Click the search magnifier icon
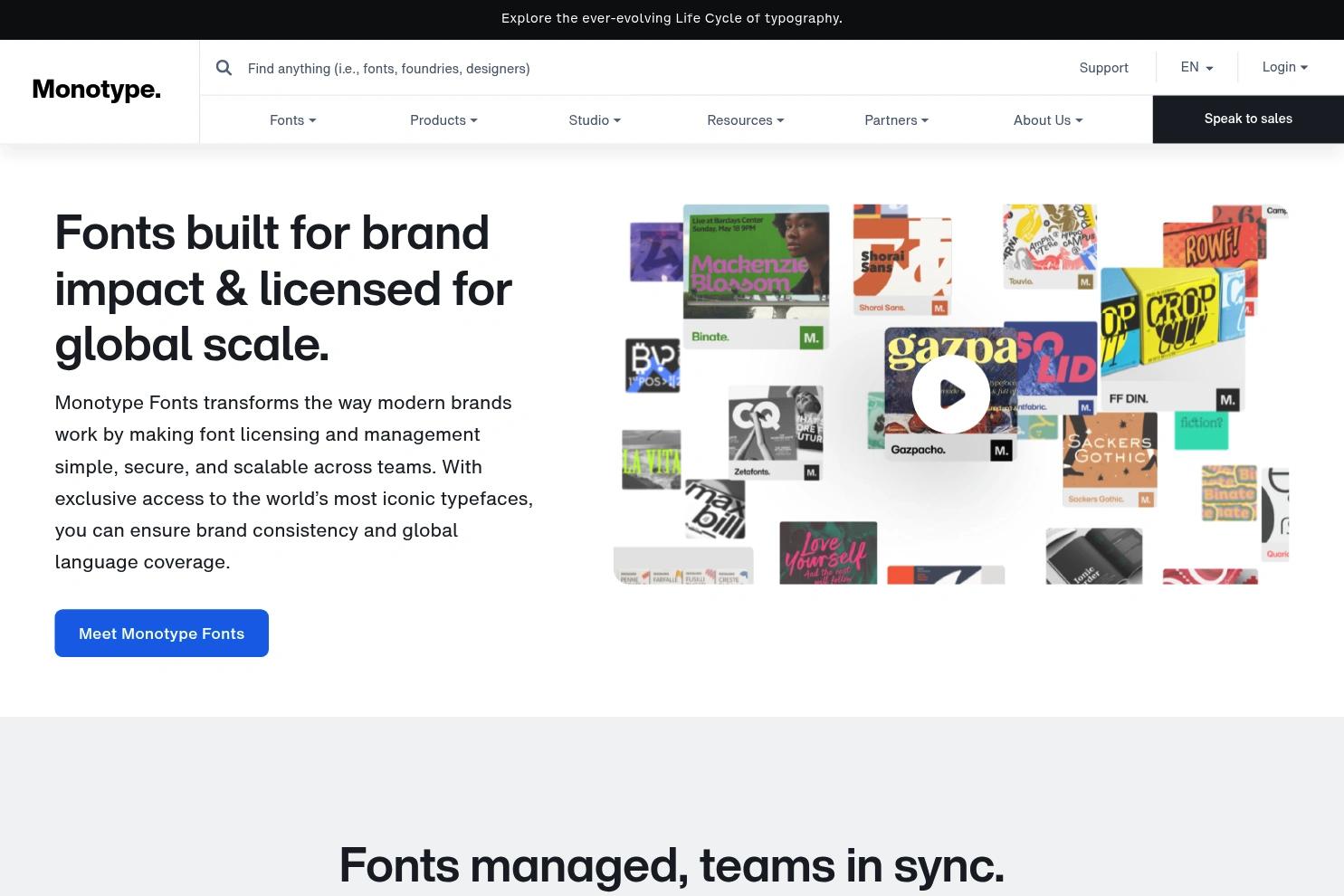The height and width of the screenshot is (896, 1344). [224, 68]
